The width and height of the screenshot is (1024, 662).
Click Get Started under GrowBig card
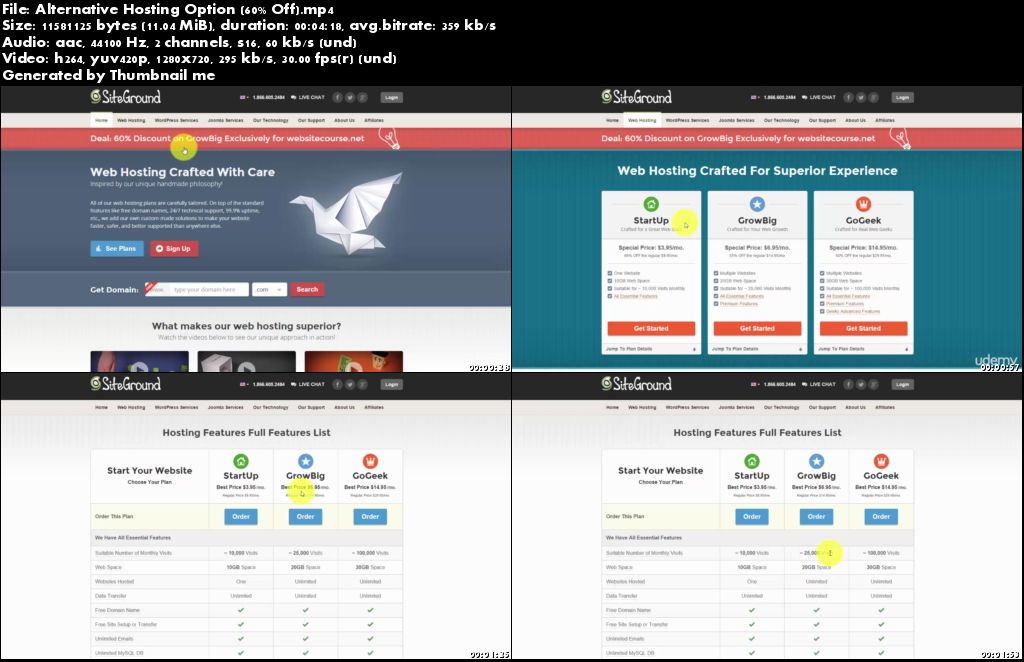pyautogui.click(x=757, y=328)
